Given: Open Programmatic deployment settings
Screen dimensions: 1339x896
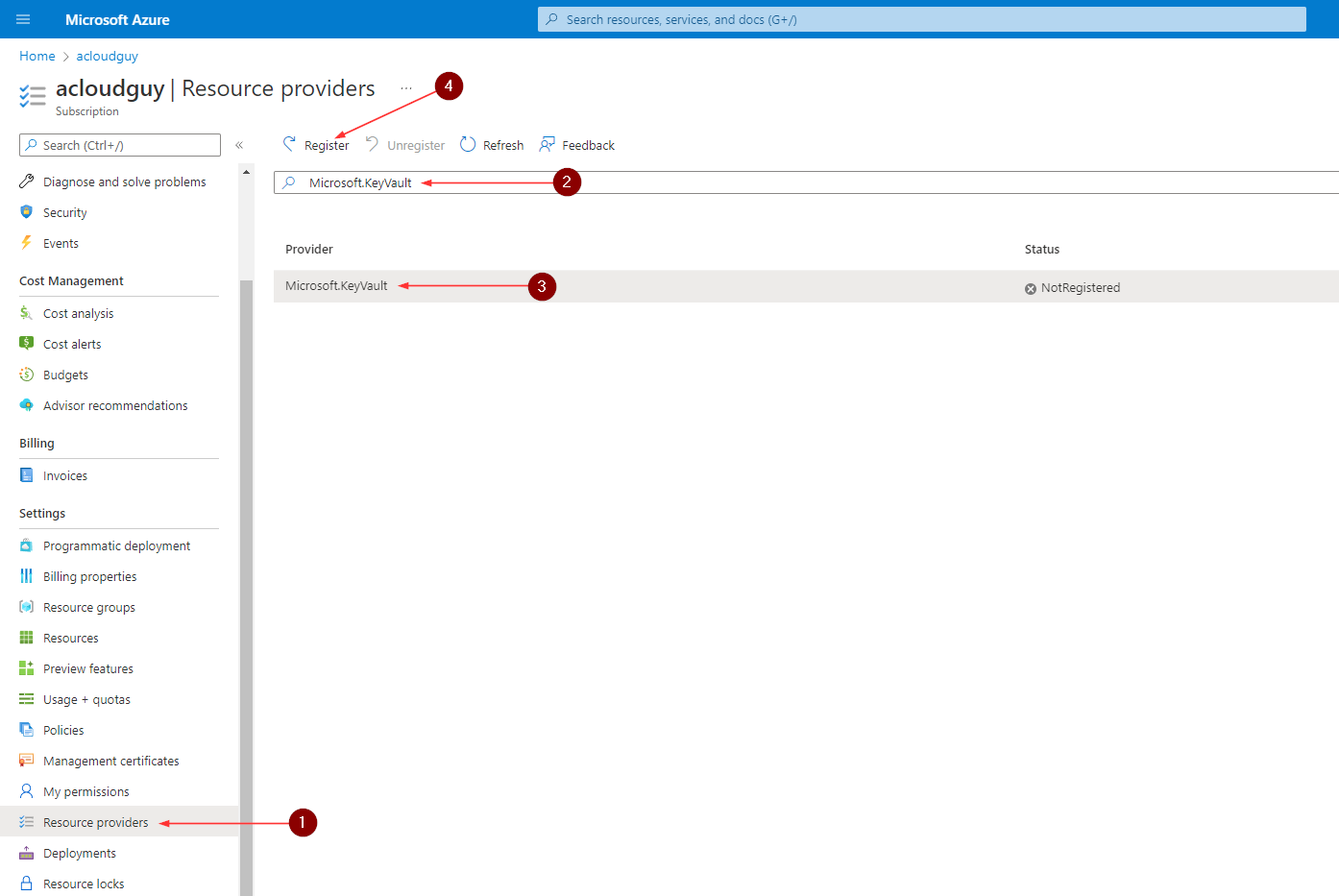Looking at the screenshot, I should pyautogui.click(x=116, y=545).
